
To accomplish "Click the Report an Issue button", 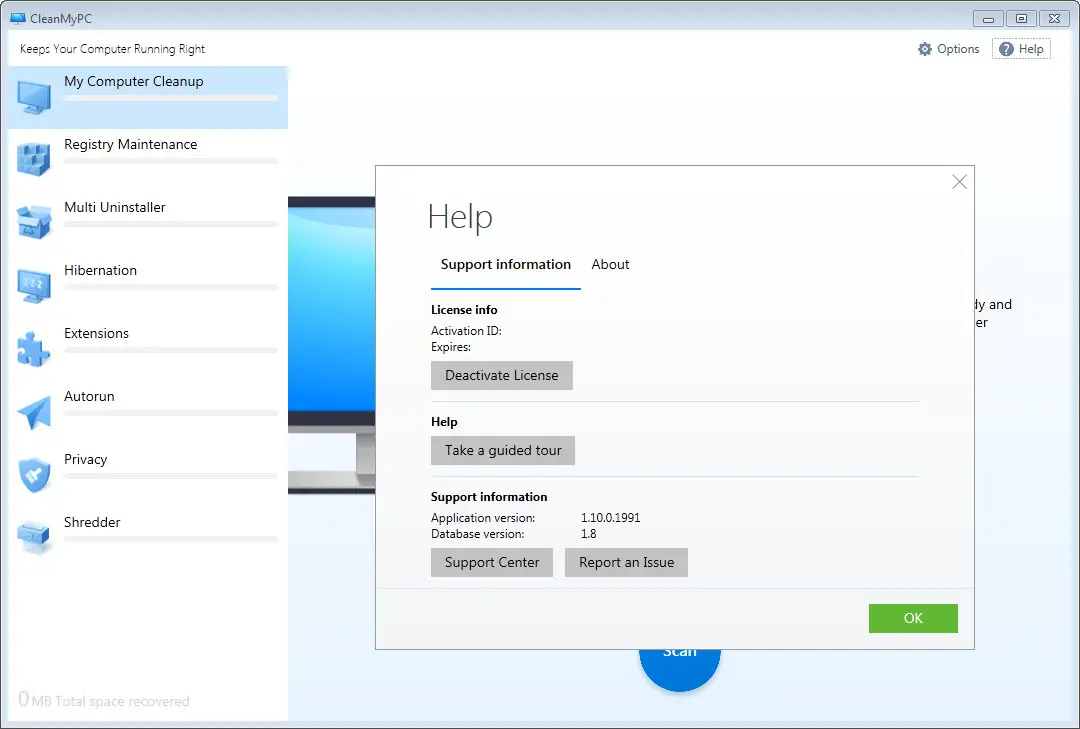I will click(626, 562).
